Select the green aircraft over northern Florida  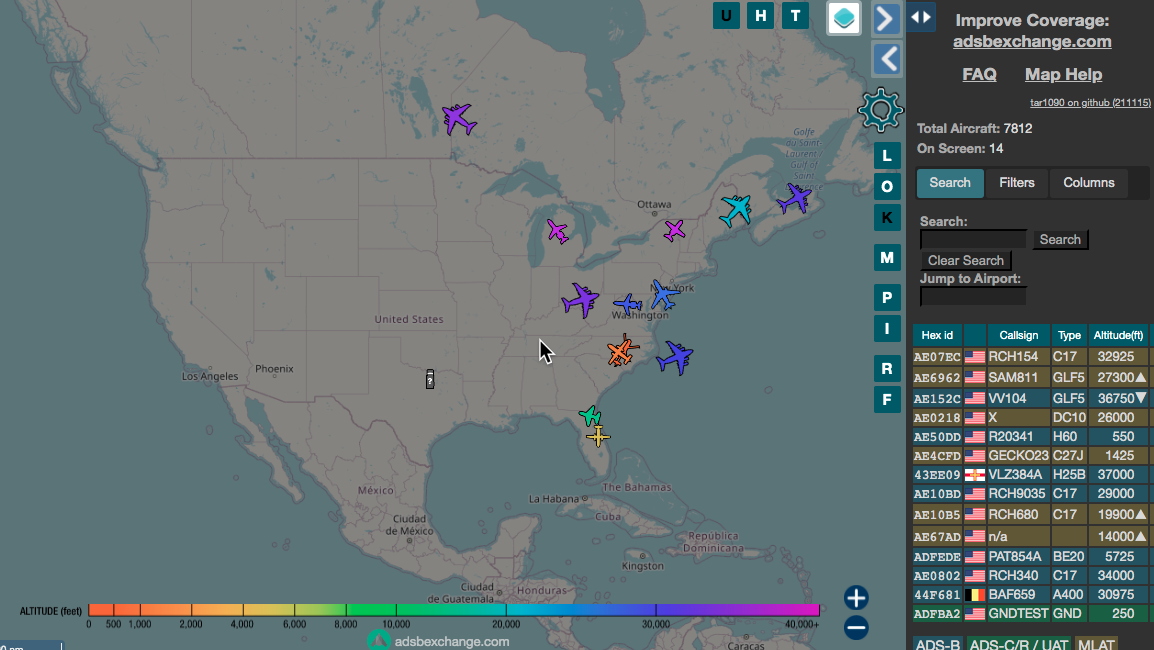pos(590,417)
